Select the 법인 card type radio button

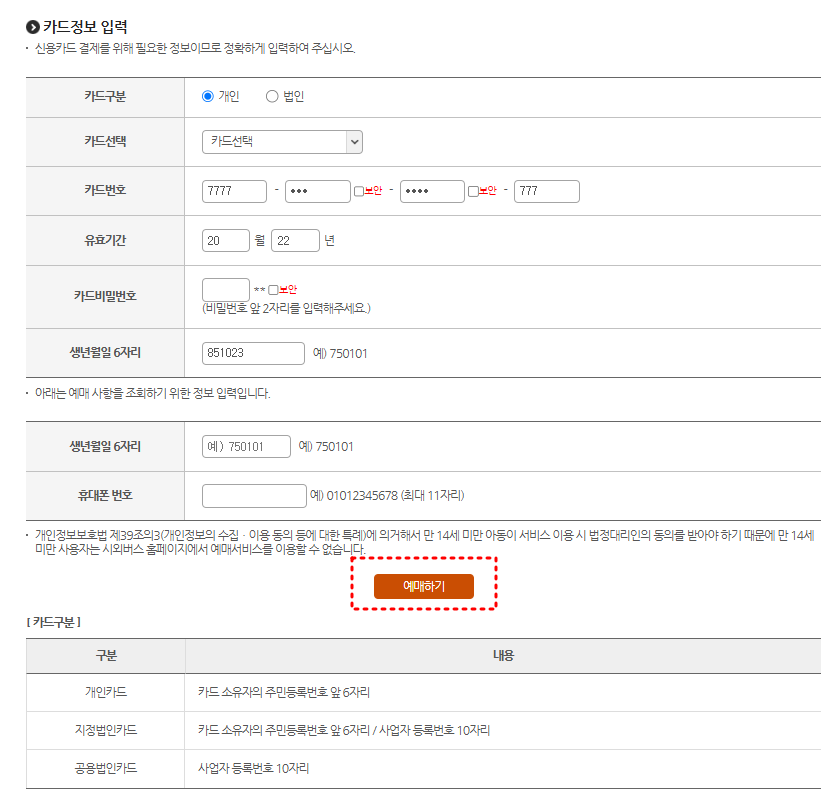pos(272,96)
